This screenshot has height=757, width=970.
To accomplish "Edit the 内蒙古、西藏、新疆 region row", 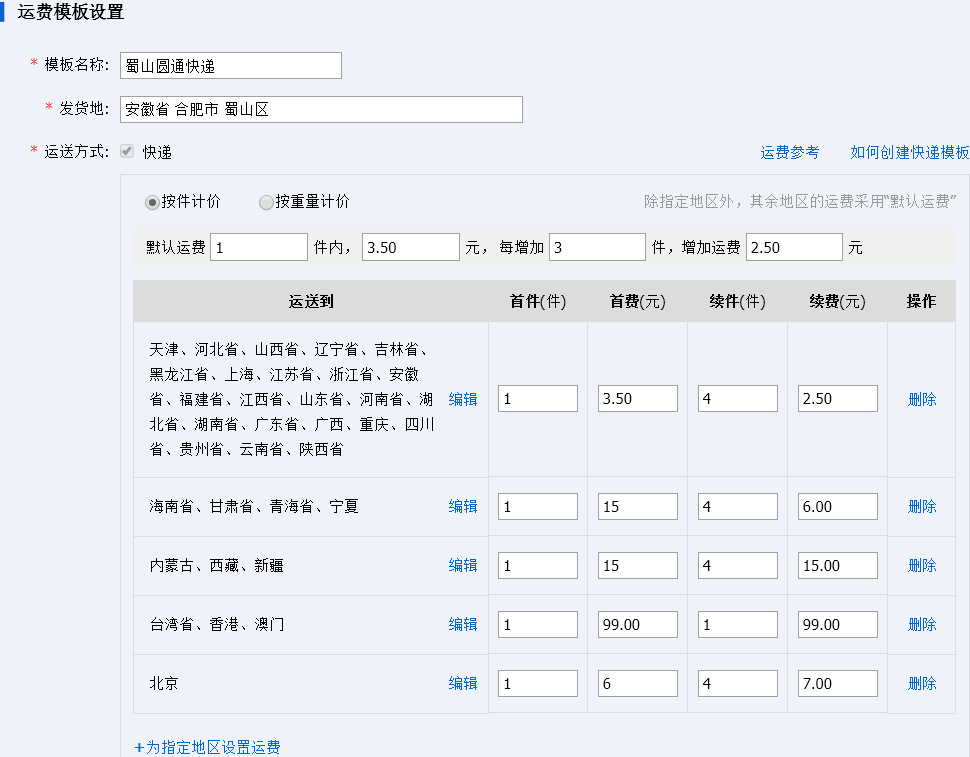I will (x=463, y=565).
